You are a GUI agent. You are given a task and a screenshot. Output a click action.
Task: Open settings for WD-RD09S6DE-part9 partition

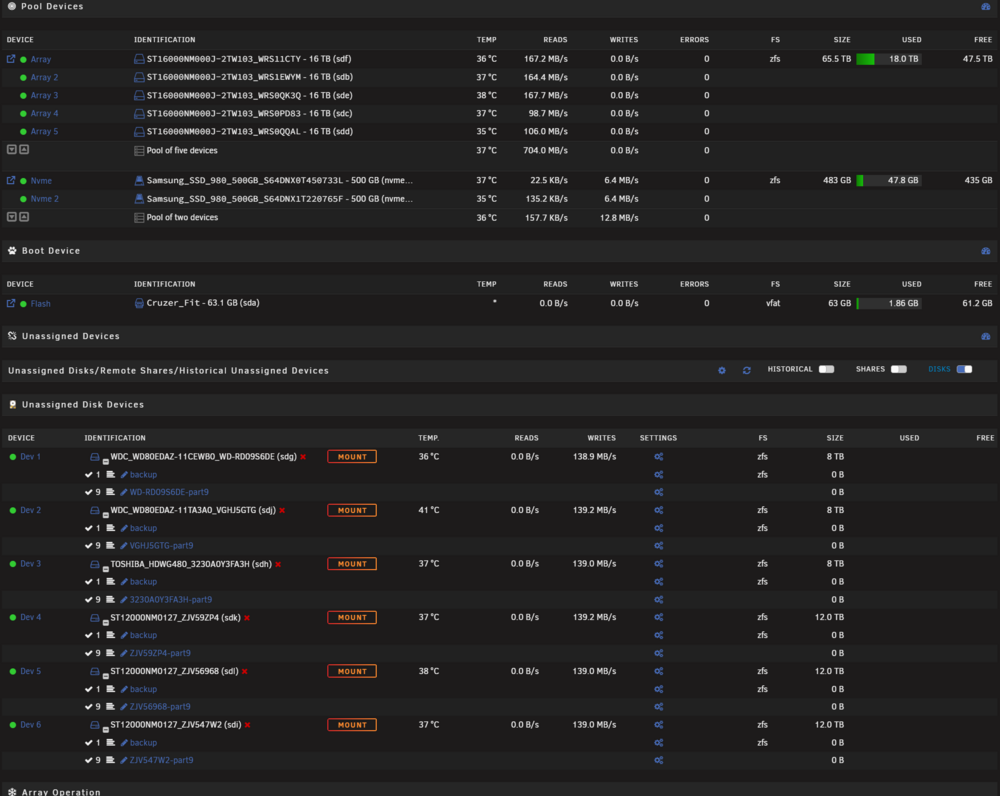point(659,492)
